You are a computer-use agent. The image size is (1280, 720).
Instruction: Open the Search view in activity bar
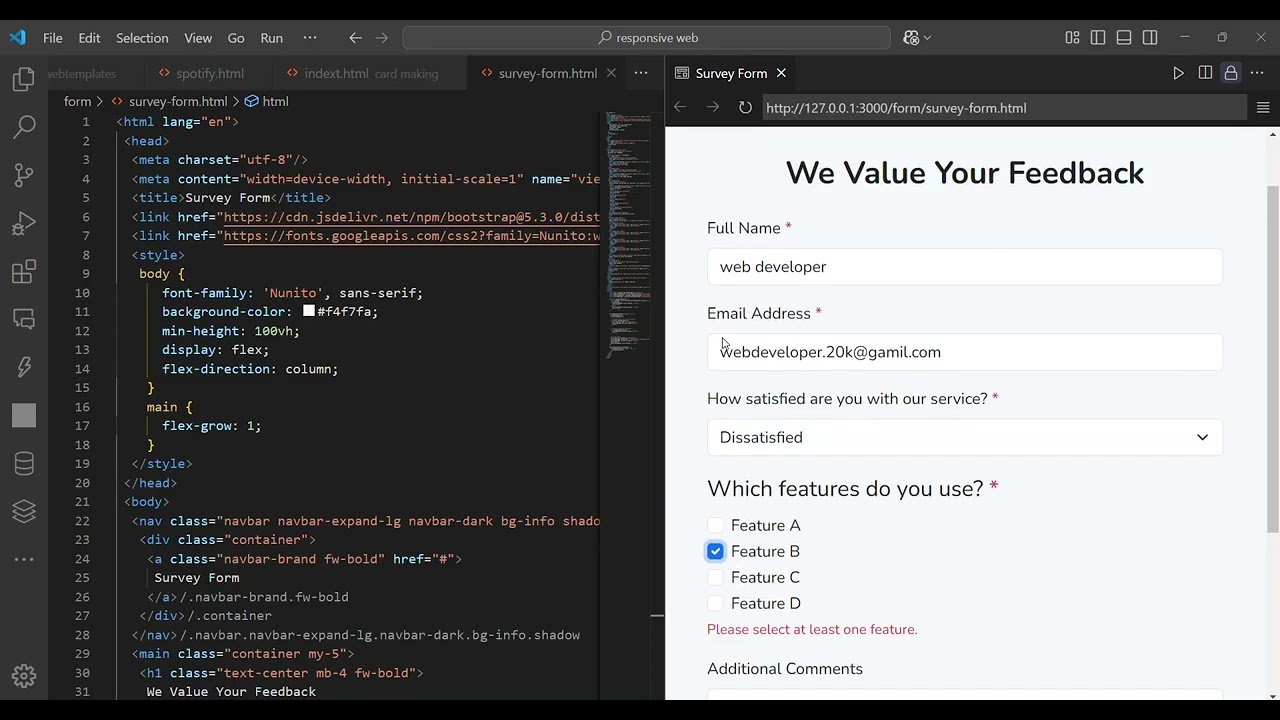24,127
